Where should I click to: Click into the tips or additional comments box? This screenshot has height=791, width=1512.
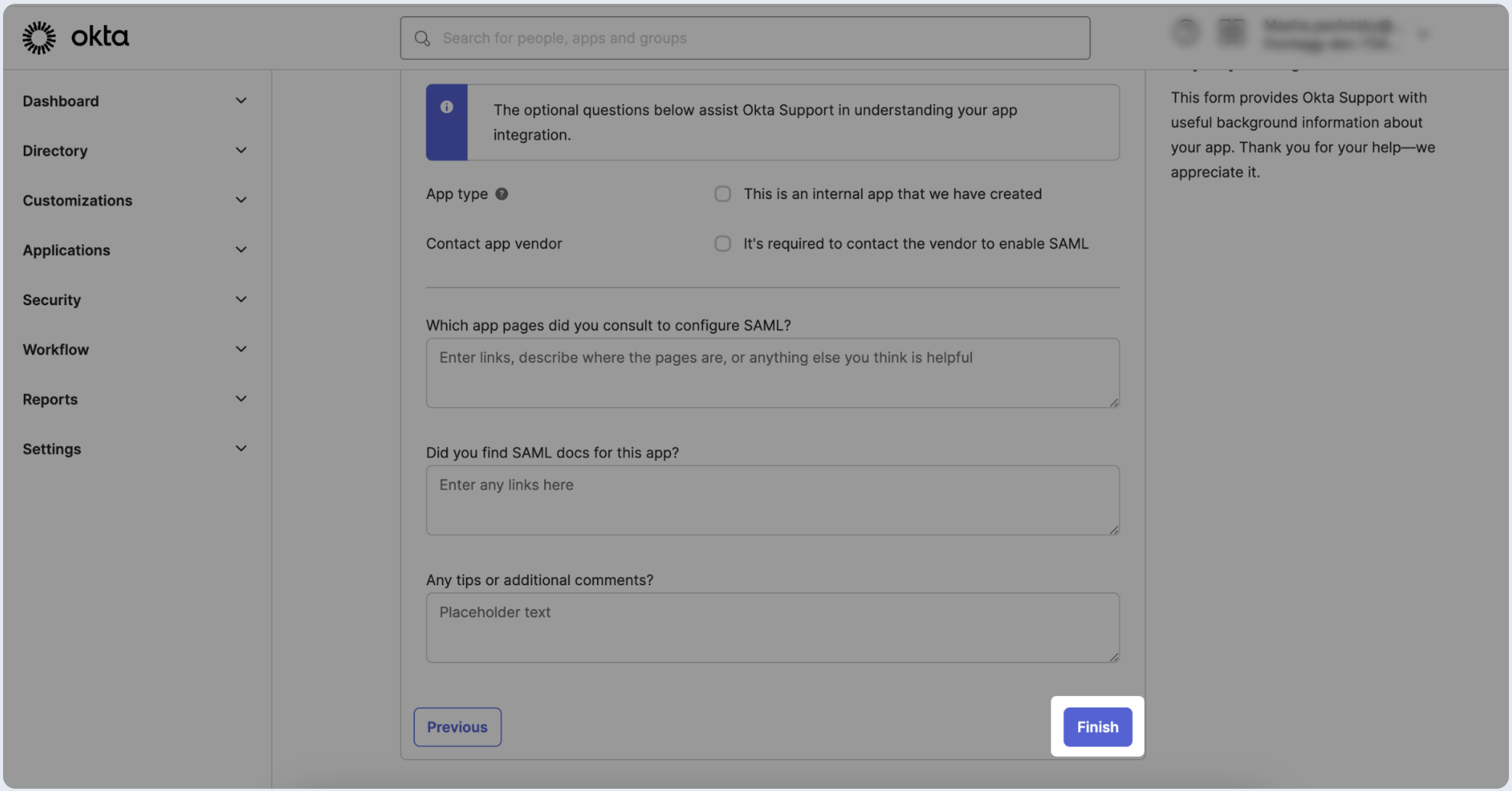pos(772,627)
